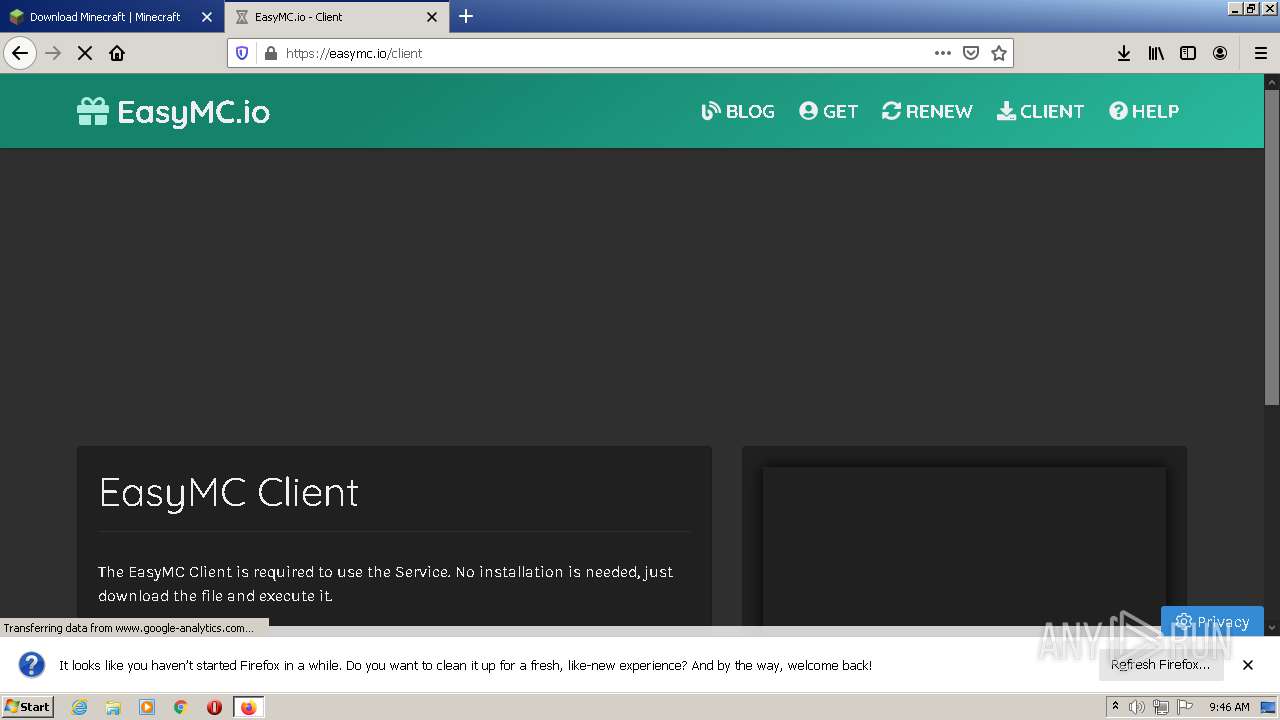Screen dimensions: 1280x720
Task: Open Firefox account menu
Action: (1220, 53)
